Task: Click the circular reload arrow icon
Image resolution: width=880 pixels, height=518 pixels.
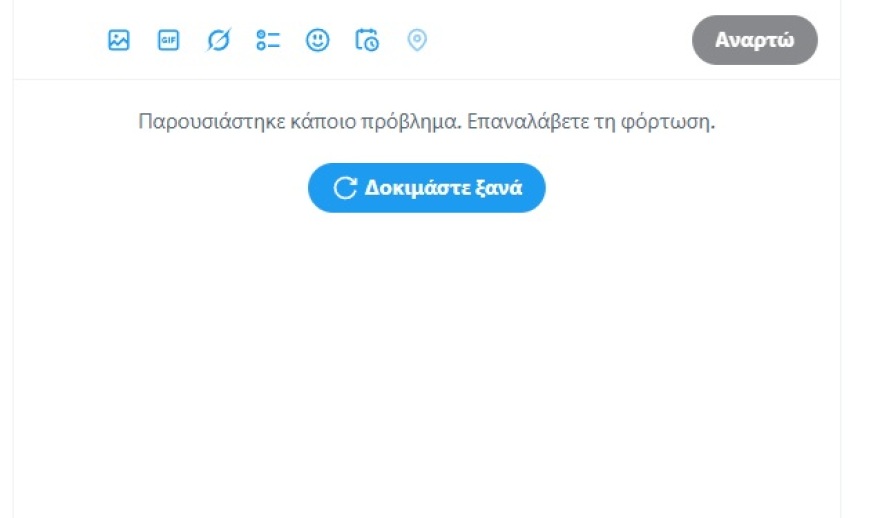Action: click(x=345, y=188)
